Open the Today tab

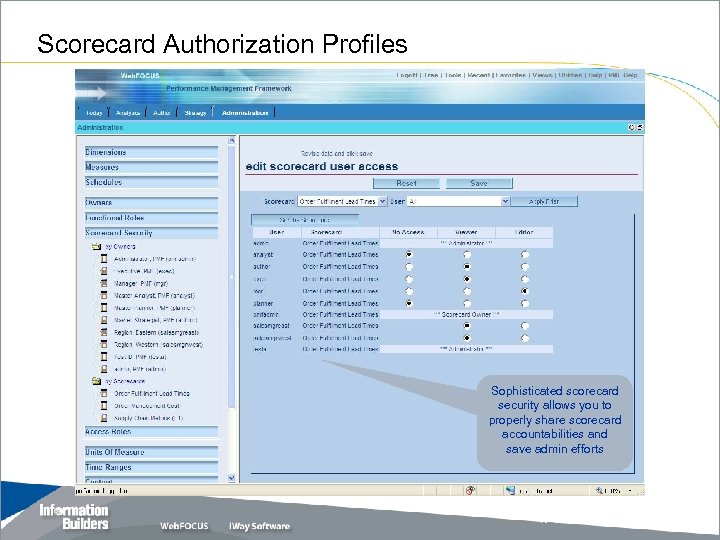pos(94,112)
